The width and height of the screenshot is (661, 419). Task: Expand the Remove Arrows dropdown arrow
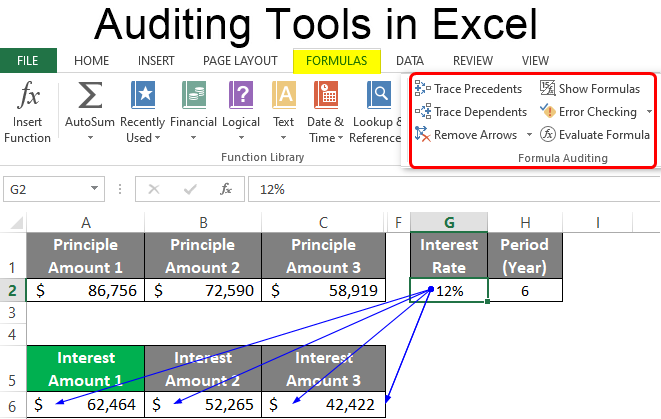click(x=529, y=135)
